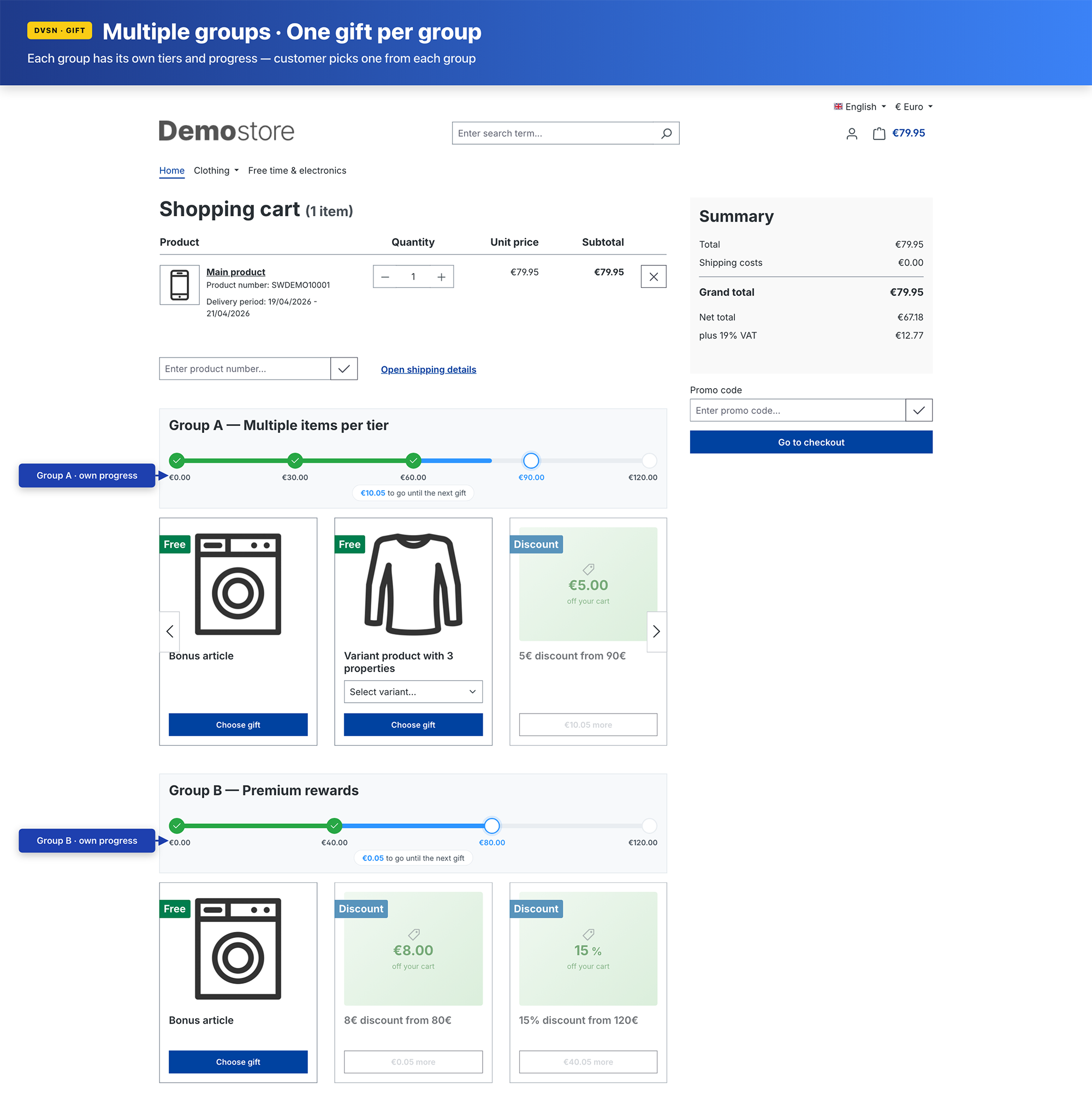The image size is (1092, 1105).
Task: Click Go to checkout button
Action: pos(811,442)
